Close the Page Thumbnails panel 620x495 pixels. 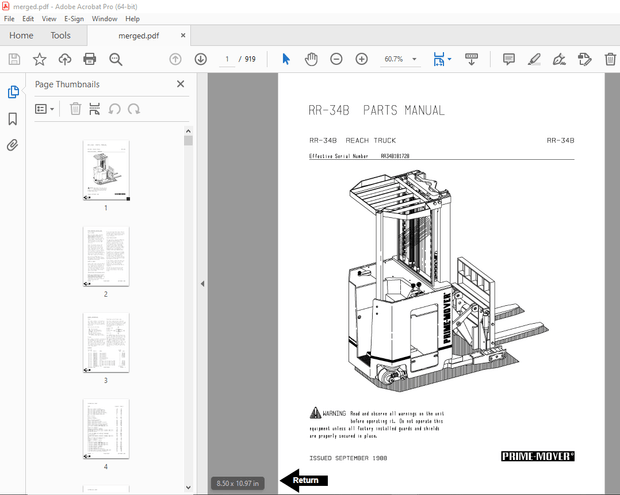click(x=180, y=84)
